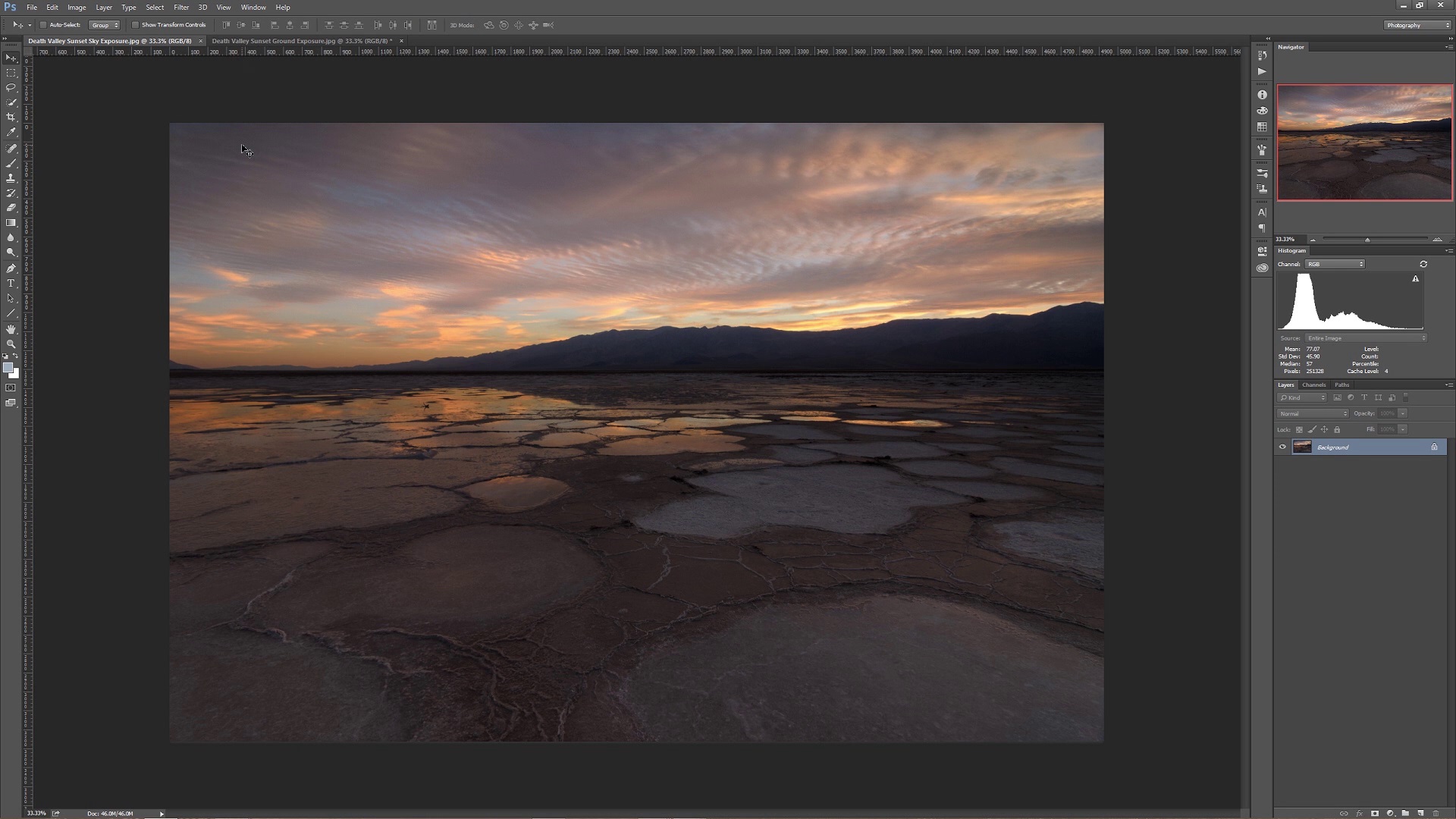Select the Brush tool

pos(11,164)
